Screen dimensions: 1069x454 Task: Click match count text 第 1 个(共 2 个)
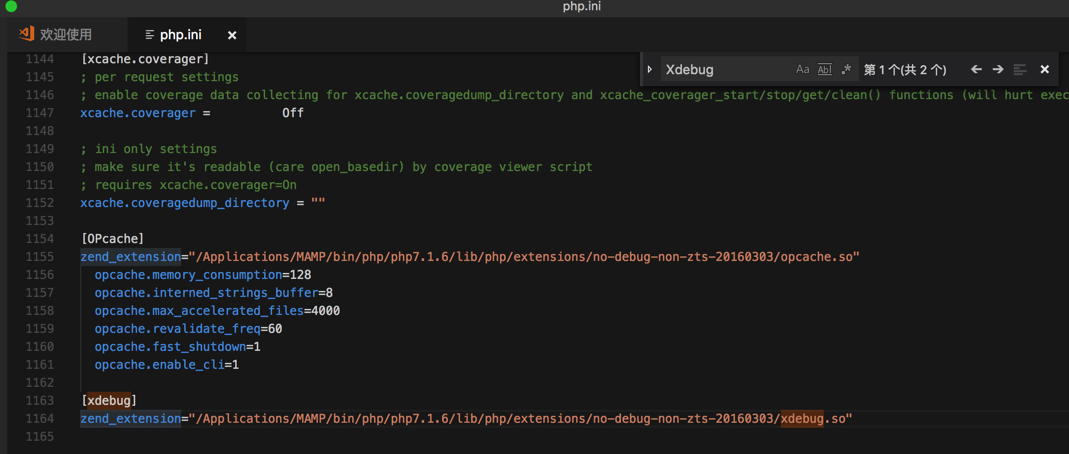click(x=905, y=70)
